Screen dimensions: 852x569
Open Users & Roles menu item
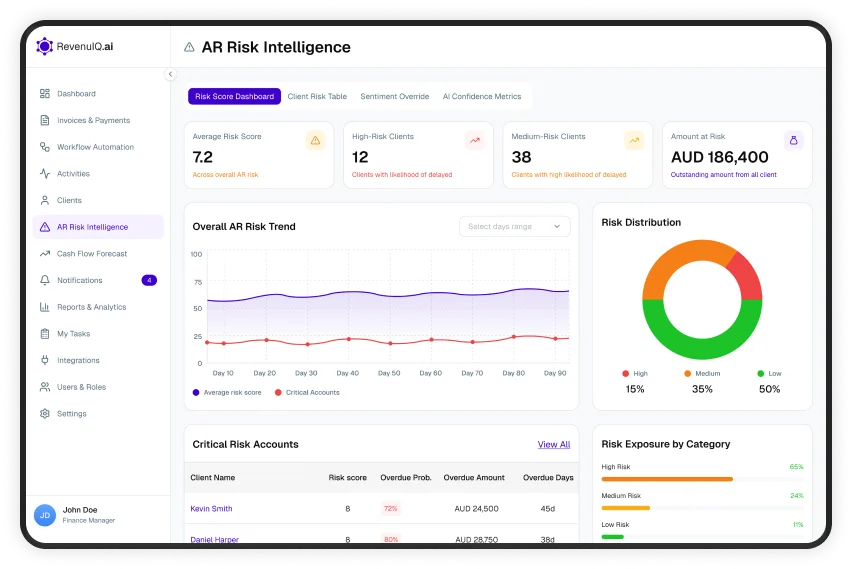pyautogui.click(x=98, y=386)
